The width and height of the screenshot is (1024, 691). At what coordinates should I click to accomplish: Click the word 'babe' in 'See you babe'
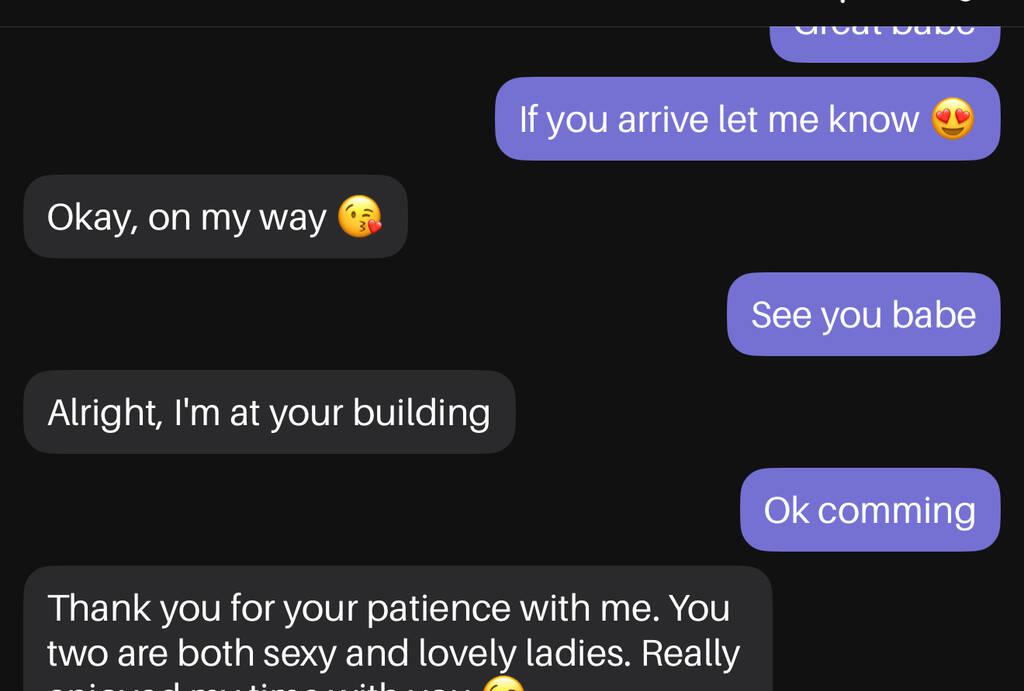point(933,314)
